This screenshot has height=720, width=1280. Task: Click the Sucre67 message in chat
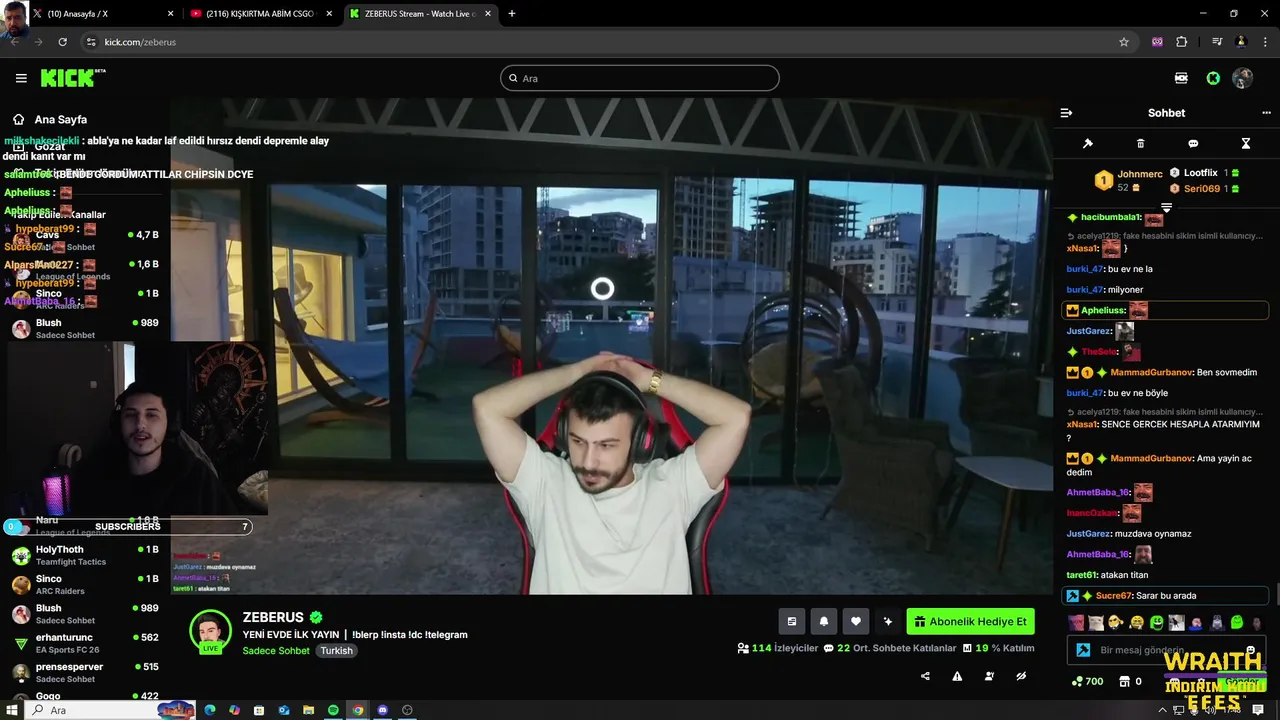1165,596
